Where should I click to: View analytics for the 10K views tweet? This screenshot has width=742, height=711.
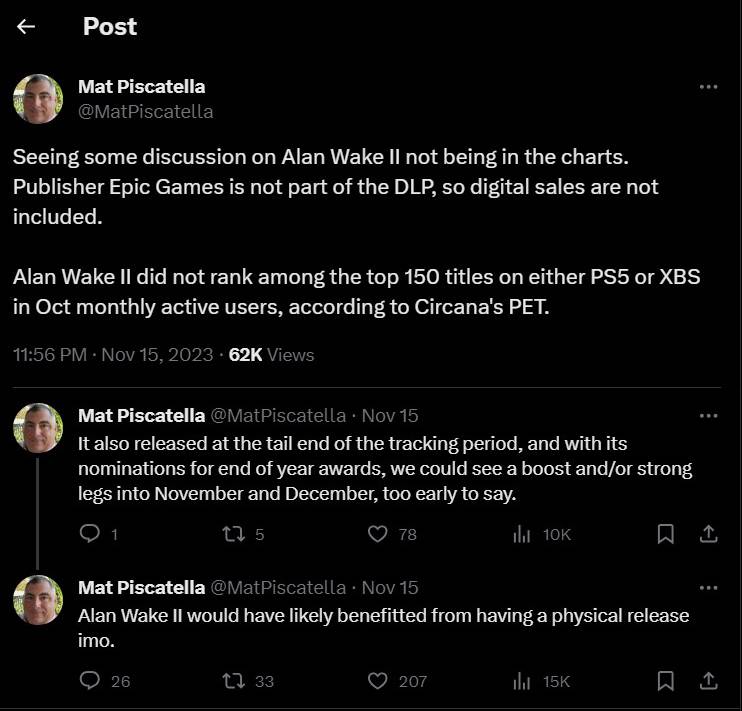[522, 535]
